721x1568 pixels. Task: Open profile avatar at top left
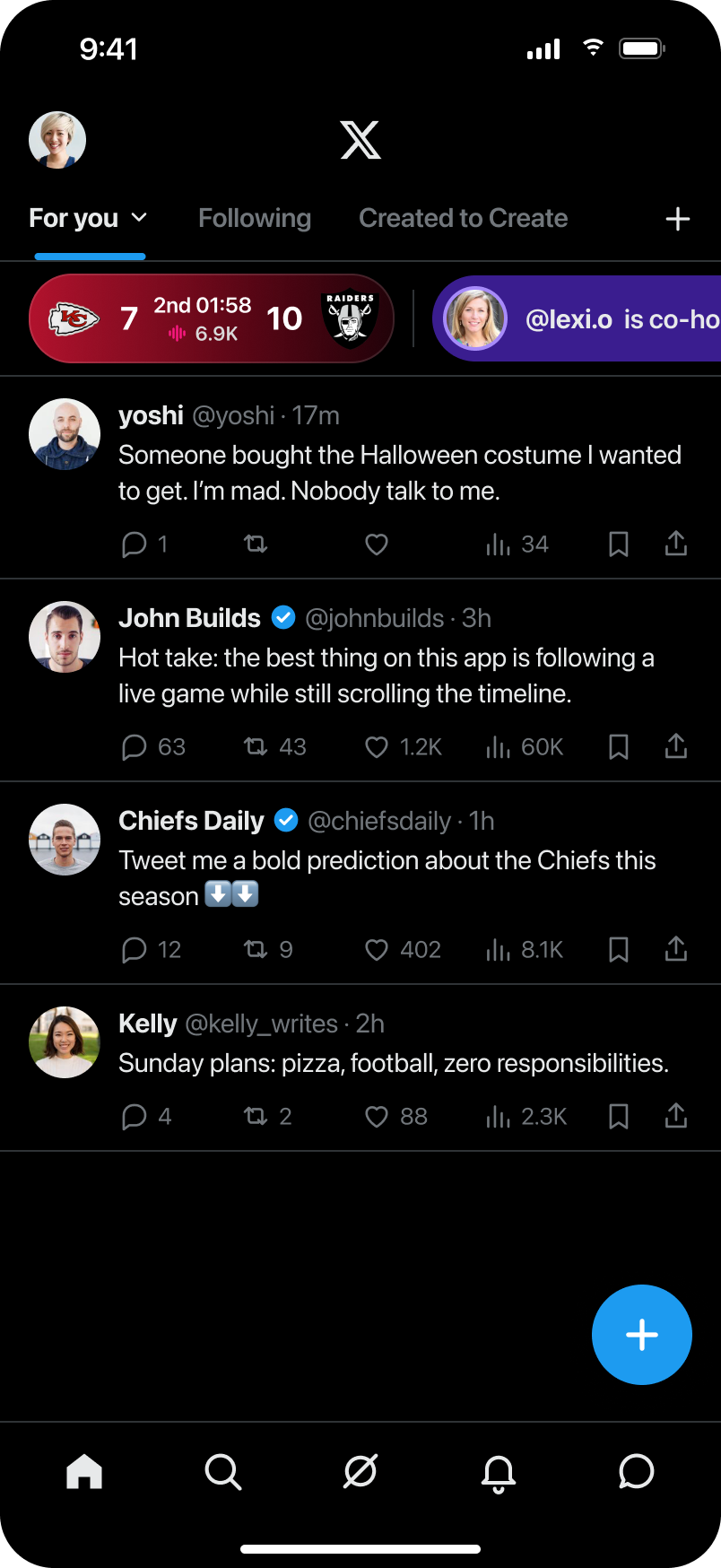(x=57, y=140)
